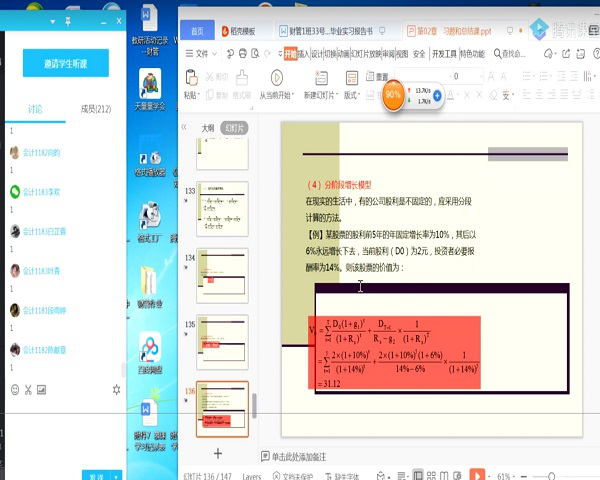Expand the New Slide (新建幻灯片) dropdown
Viewport: 600px width, 480px height.
(337, 95)
